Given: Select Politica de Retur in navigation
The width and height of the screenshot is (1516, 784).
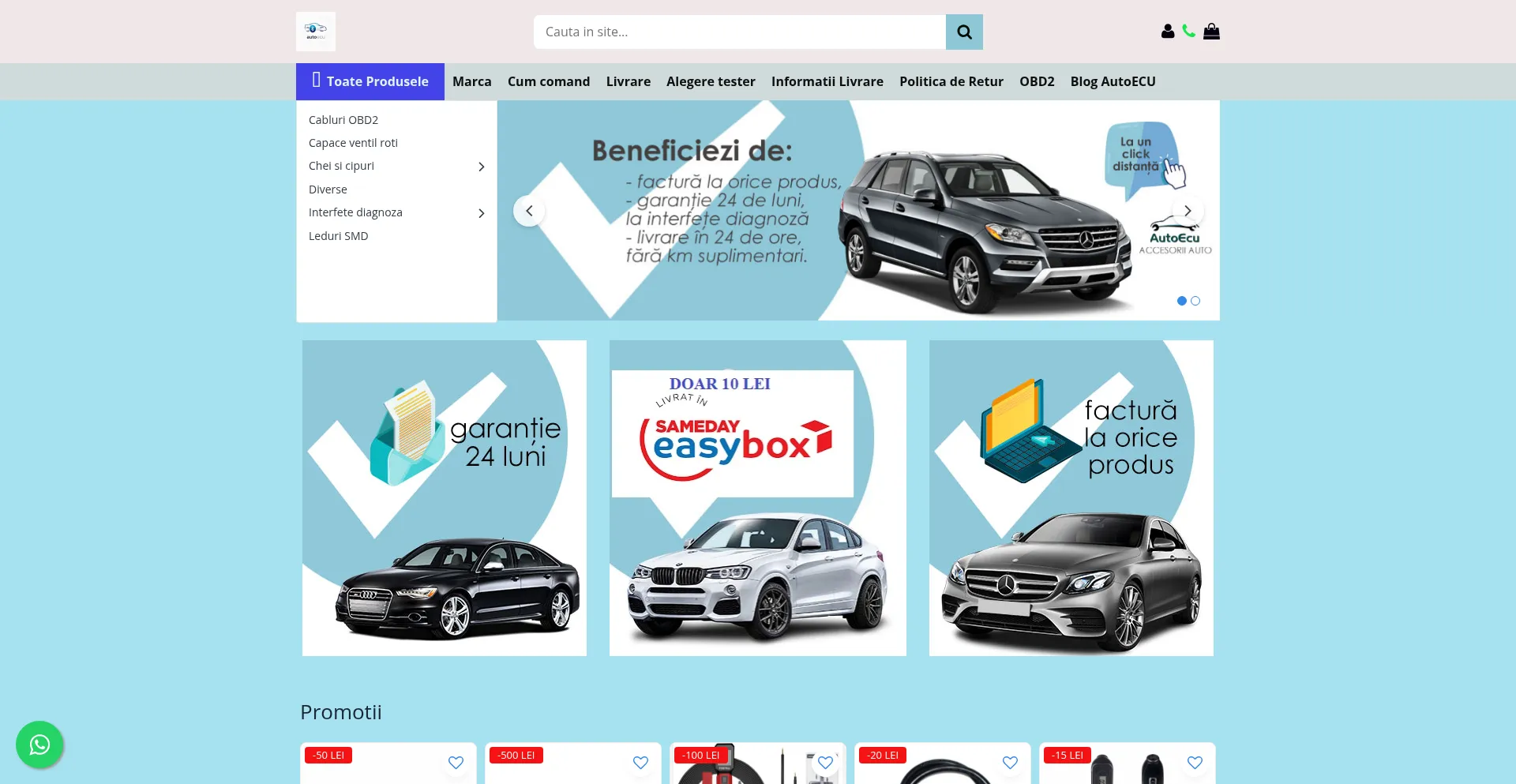Looking at the screenshot, I should pyautogui.click(x=951, y=81).
